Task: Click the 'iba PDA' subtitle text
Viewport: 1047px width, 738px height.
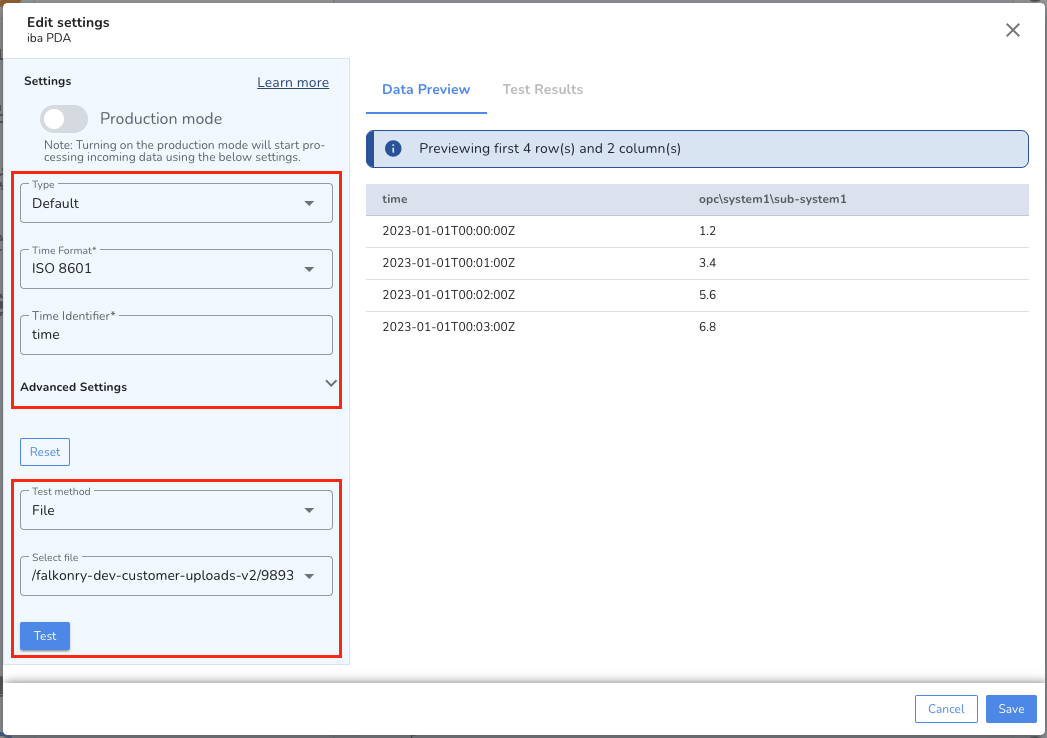Action: point(49,38)
